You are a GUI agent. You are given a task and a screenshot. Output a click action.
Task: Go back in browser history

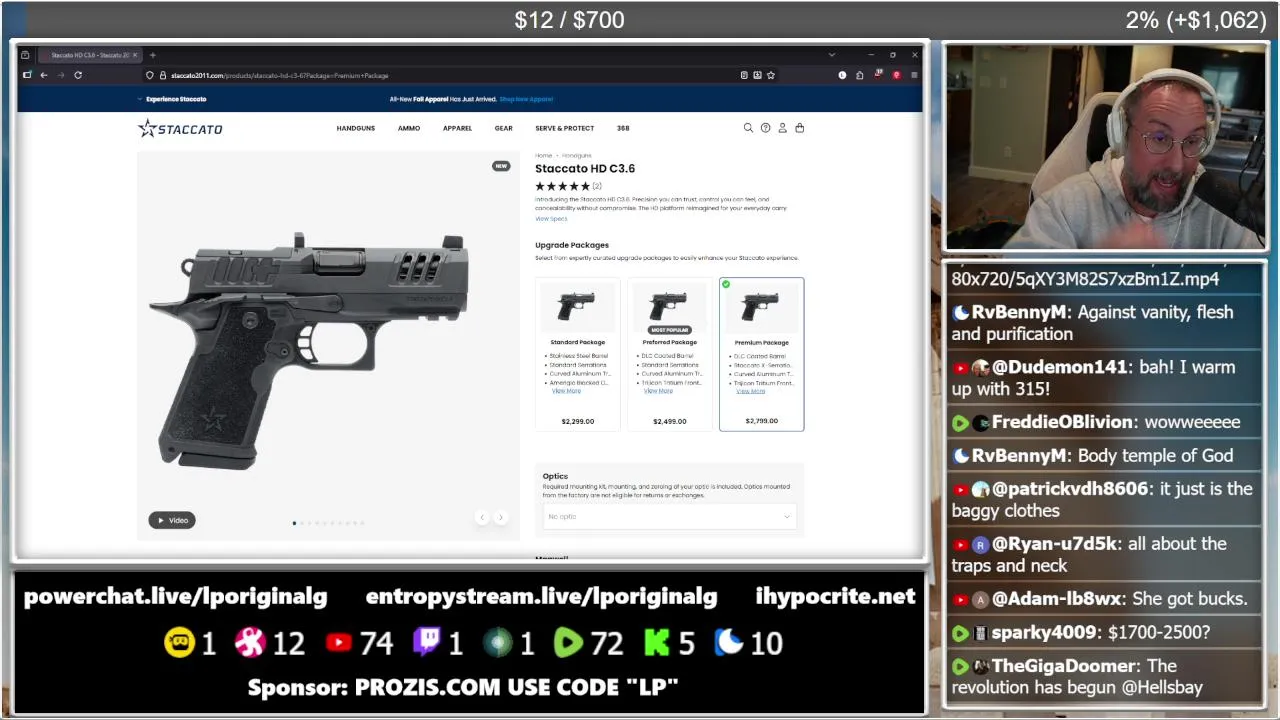44,75
